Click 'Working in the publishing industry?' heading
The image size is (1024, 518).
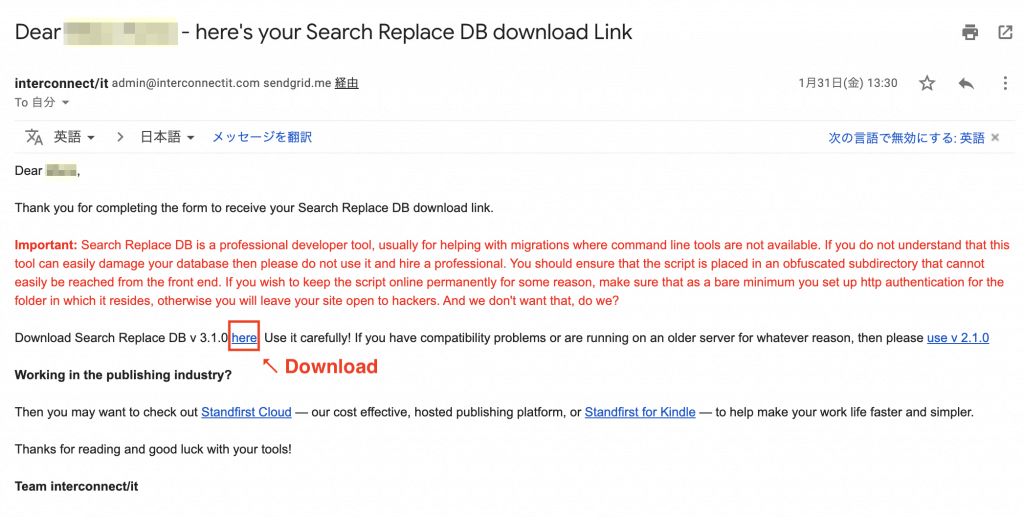(x=123, y=375)
